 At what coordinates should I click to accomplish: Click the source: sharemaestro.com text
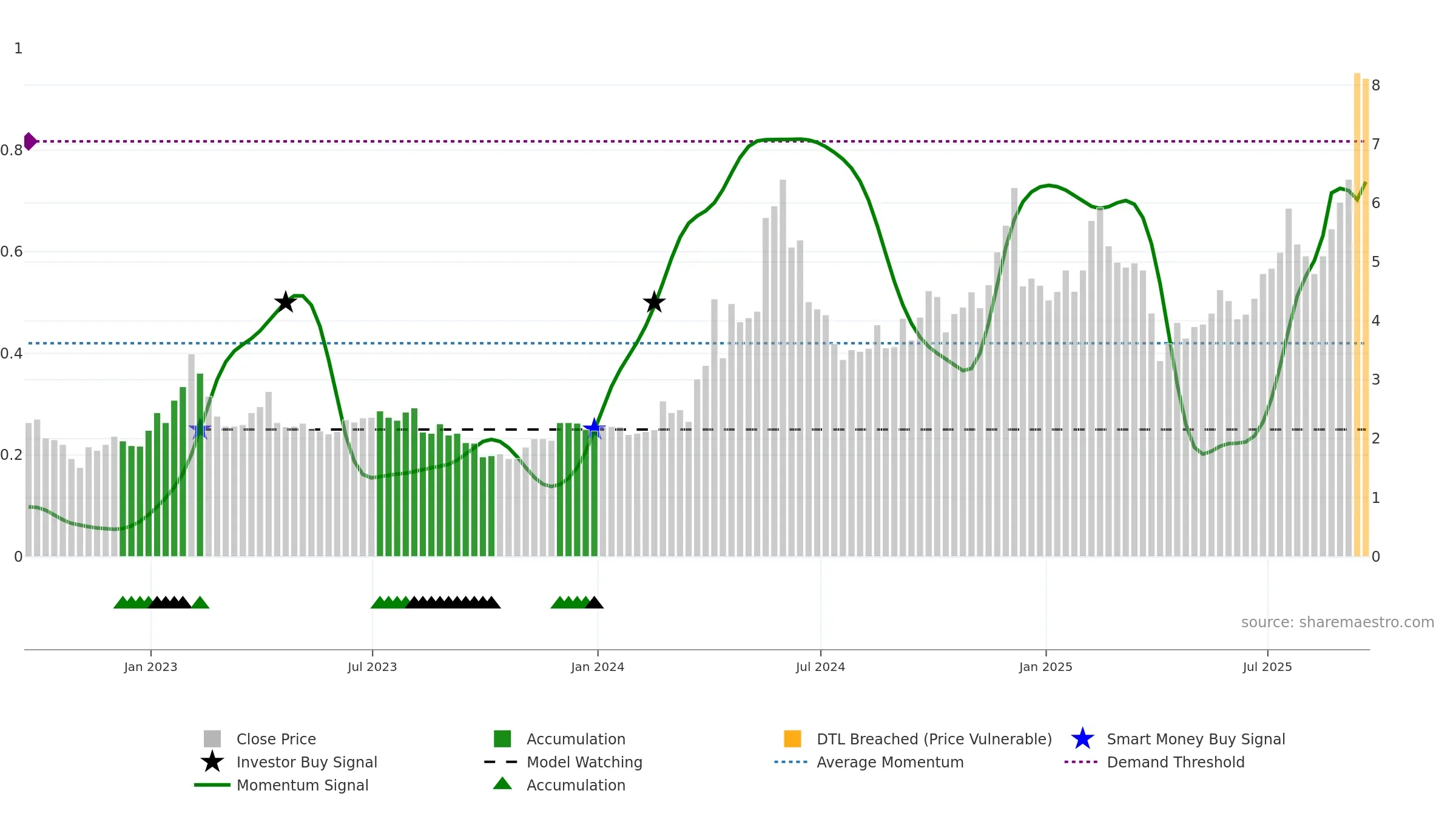(x=1338, y=622)
